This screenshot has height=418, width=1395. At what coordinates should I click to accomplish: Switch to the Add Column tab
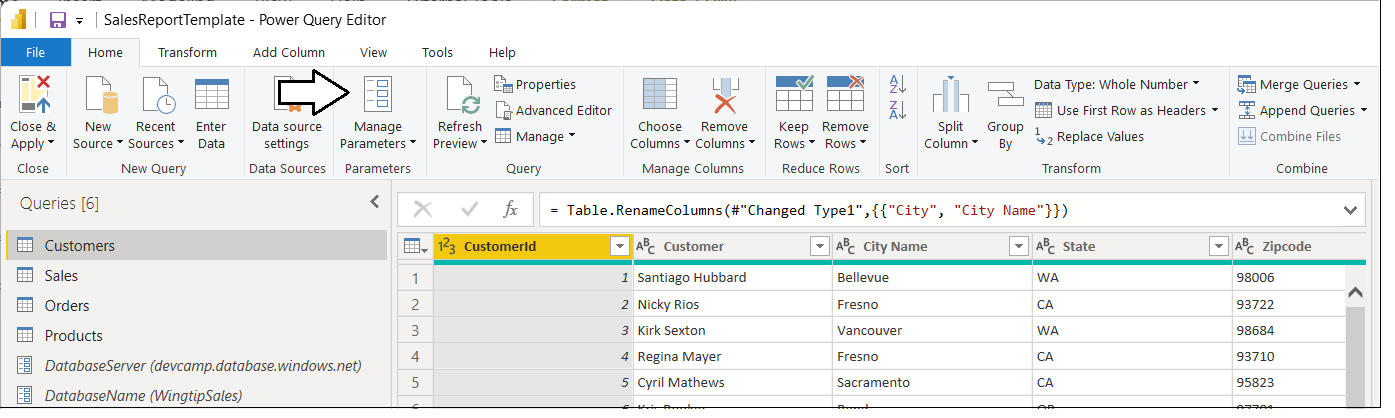(289, 52)
